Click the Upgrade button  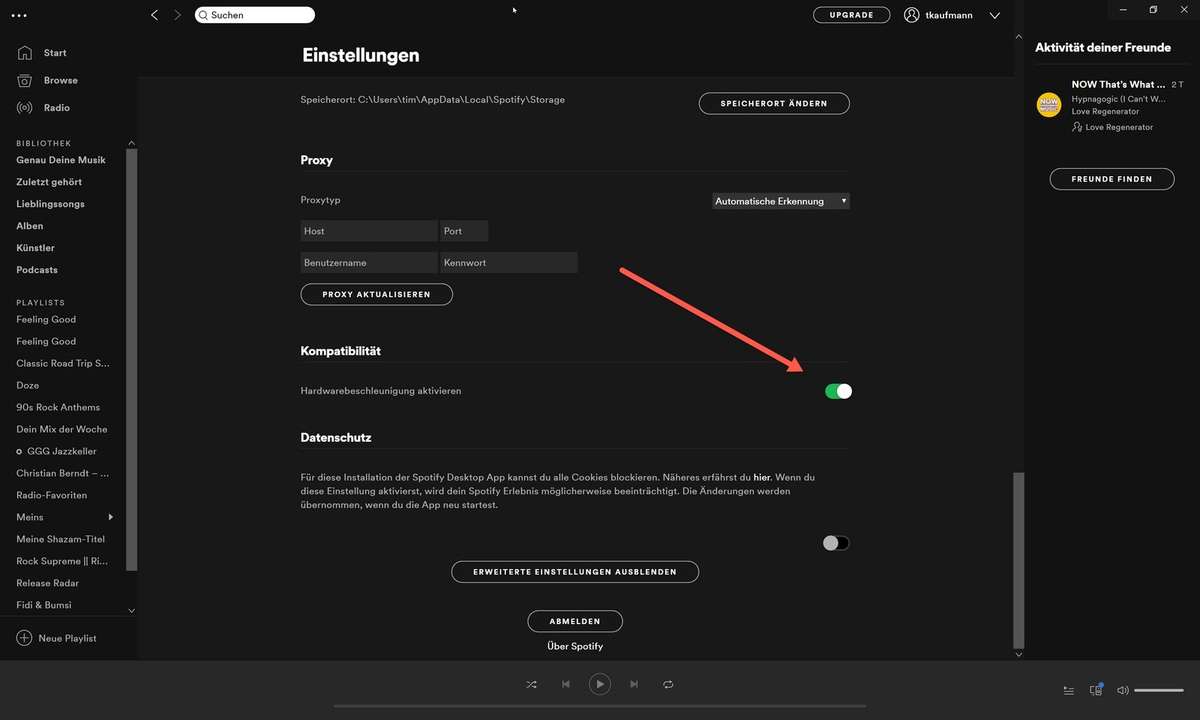pyautogui.click(x=851, y=15)
